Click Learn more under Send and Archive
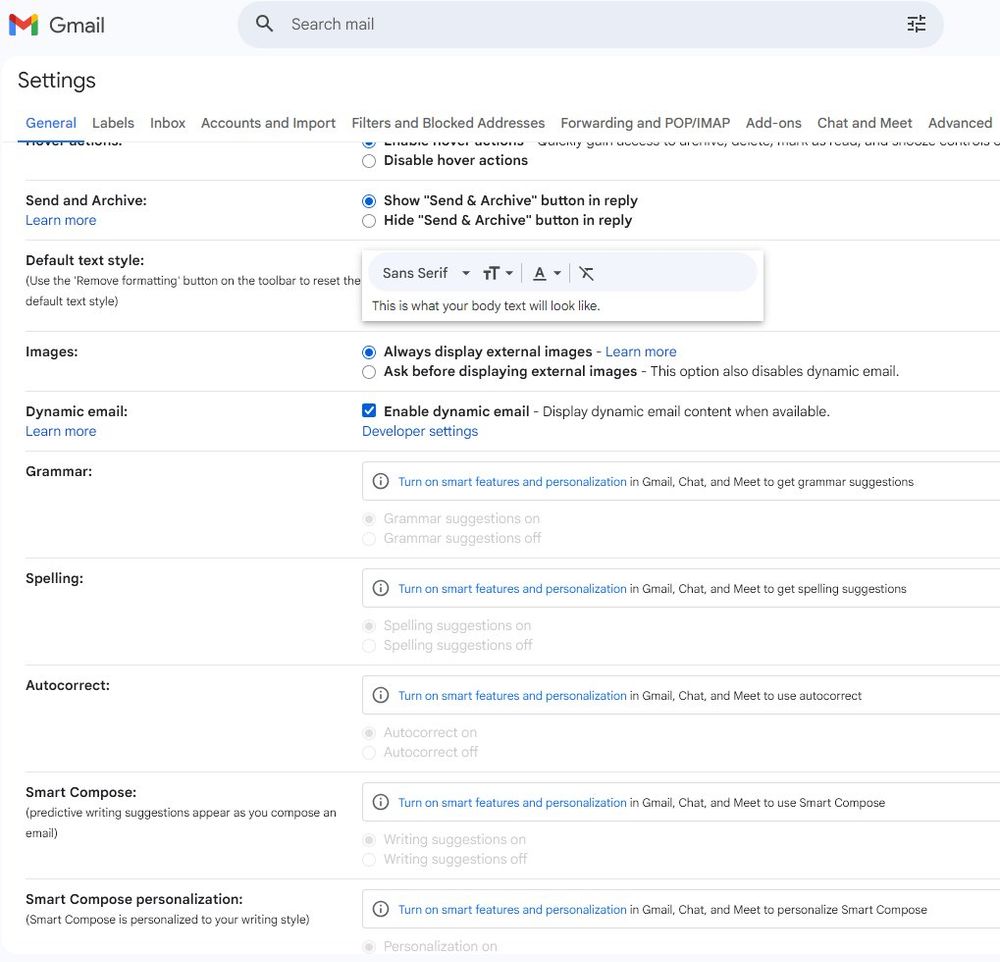 tap(61, 220)
